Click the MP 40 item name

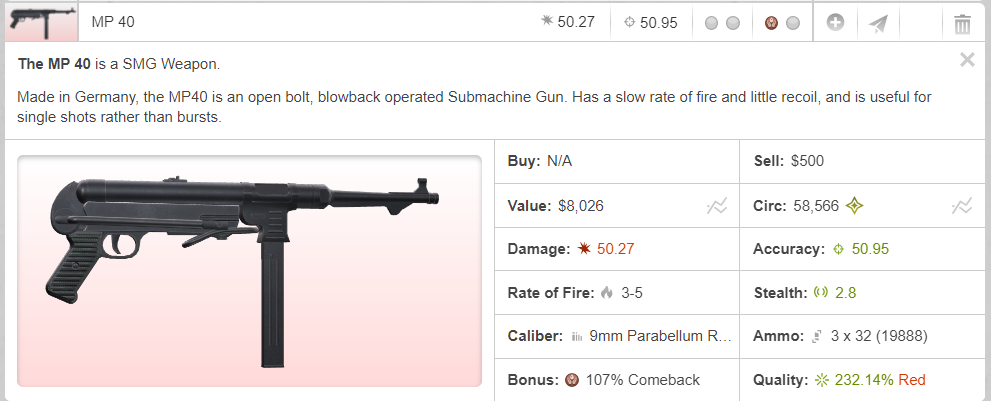coord(111,22)
